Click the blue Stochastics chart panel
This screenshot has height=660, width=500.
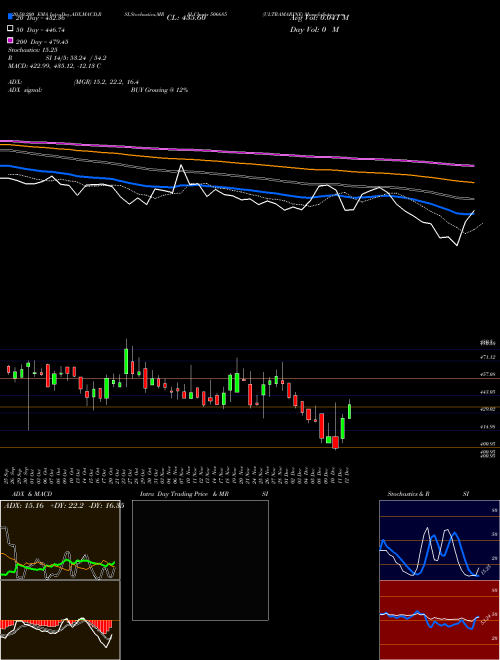[x=439, y=540]
